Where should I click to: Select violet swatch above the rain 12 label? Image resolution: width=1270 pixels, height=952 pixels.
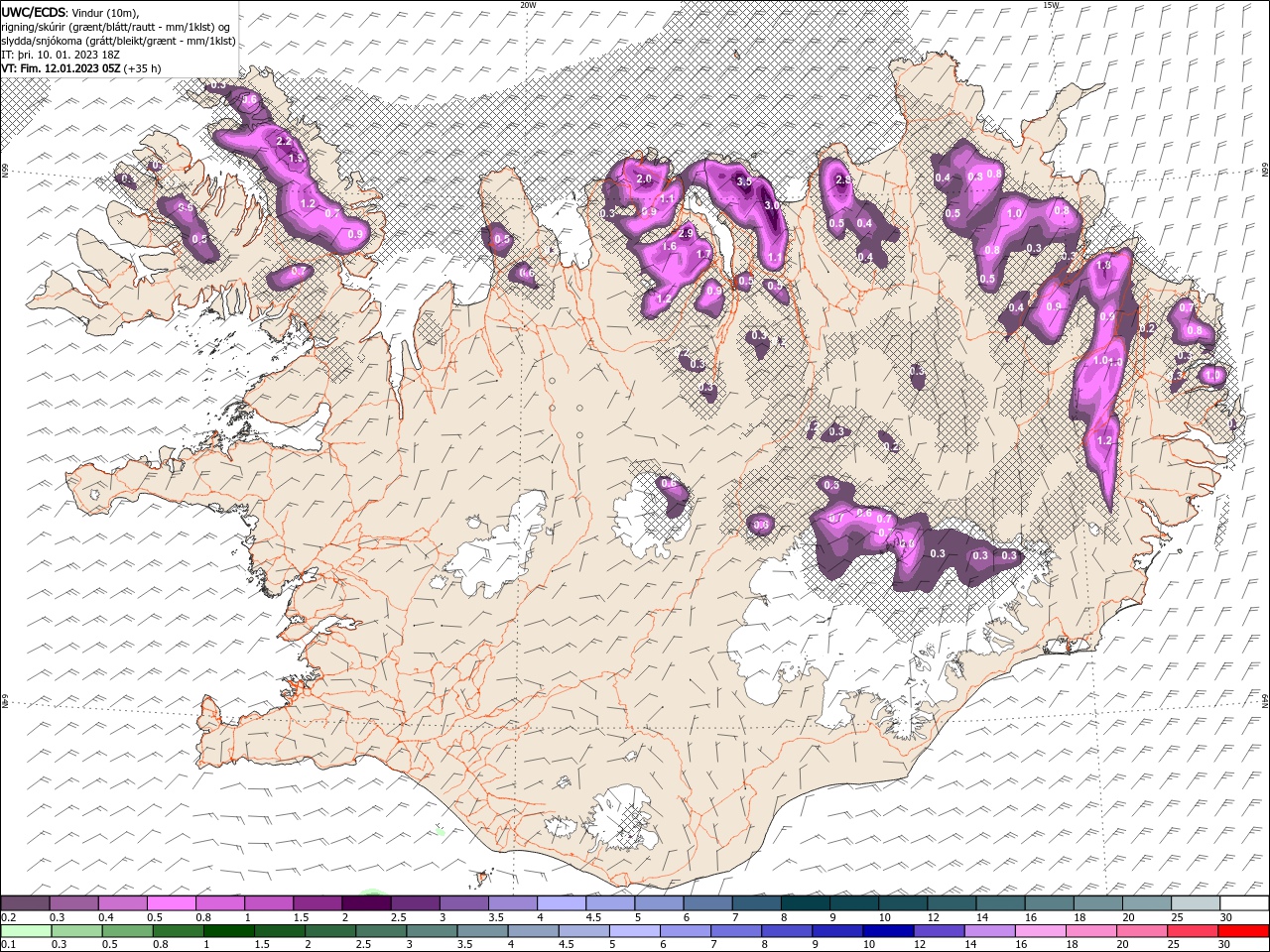938,931
